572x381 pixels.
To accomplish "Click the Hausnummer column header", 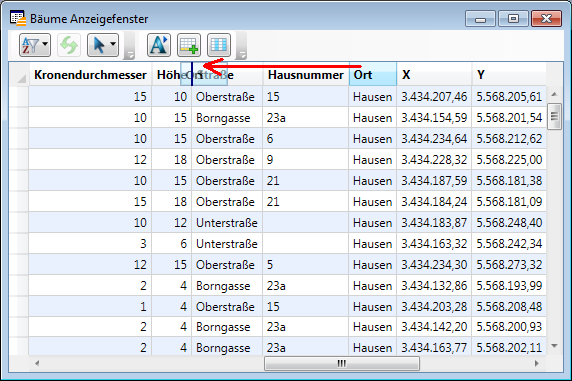I will [x=305, y=74].
